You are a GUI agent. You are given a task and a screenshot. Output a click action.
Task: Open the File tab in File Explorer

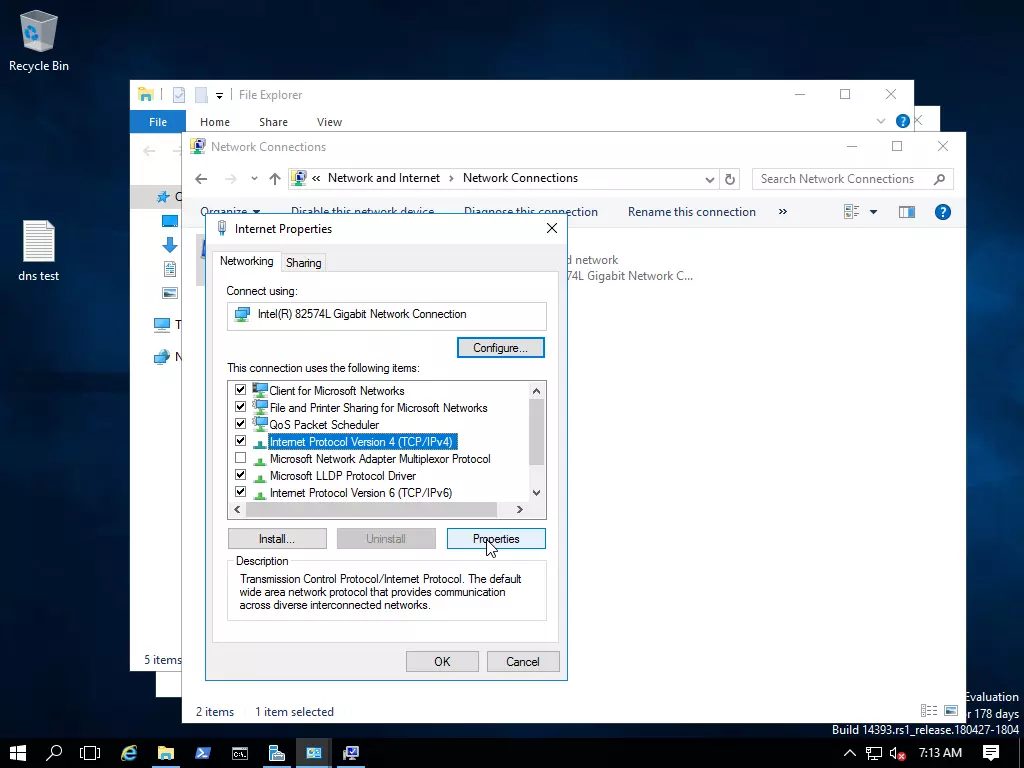[x=158, y=121]
